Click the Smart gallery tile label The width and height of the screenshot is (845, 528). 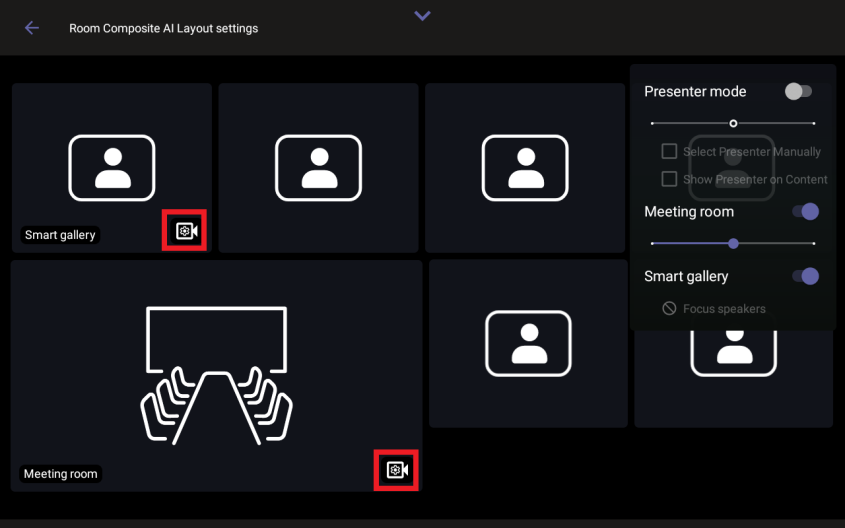(x=60, y=235)
